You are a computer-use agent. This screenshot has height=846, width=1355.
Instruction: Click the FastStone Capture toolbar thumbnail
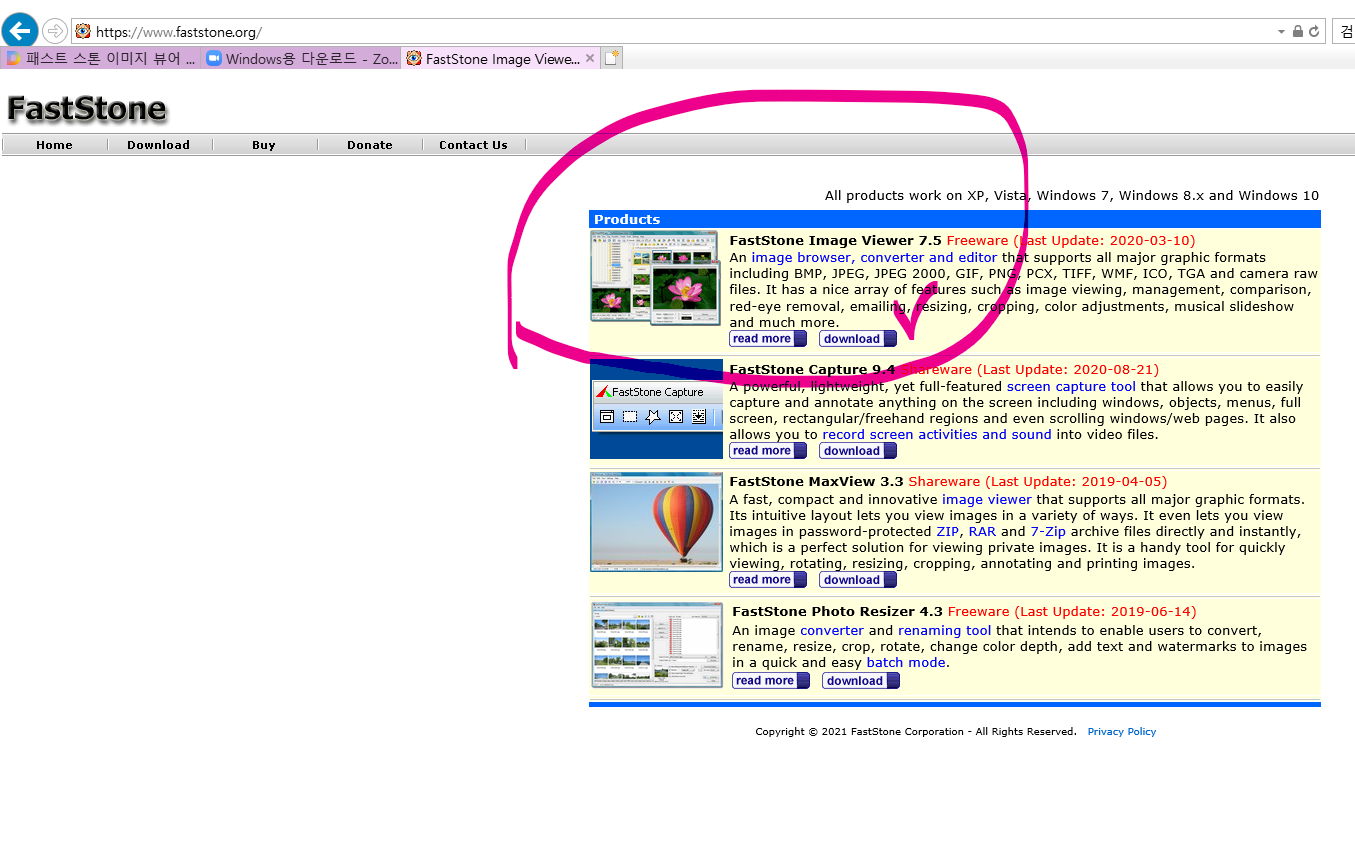click(656, 409)
